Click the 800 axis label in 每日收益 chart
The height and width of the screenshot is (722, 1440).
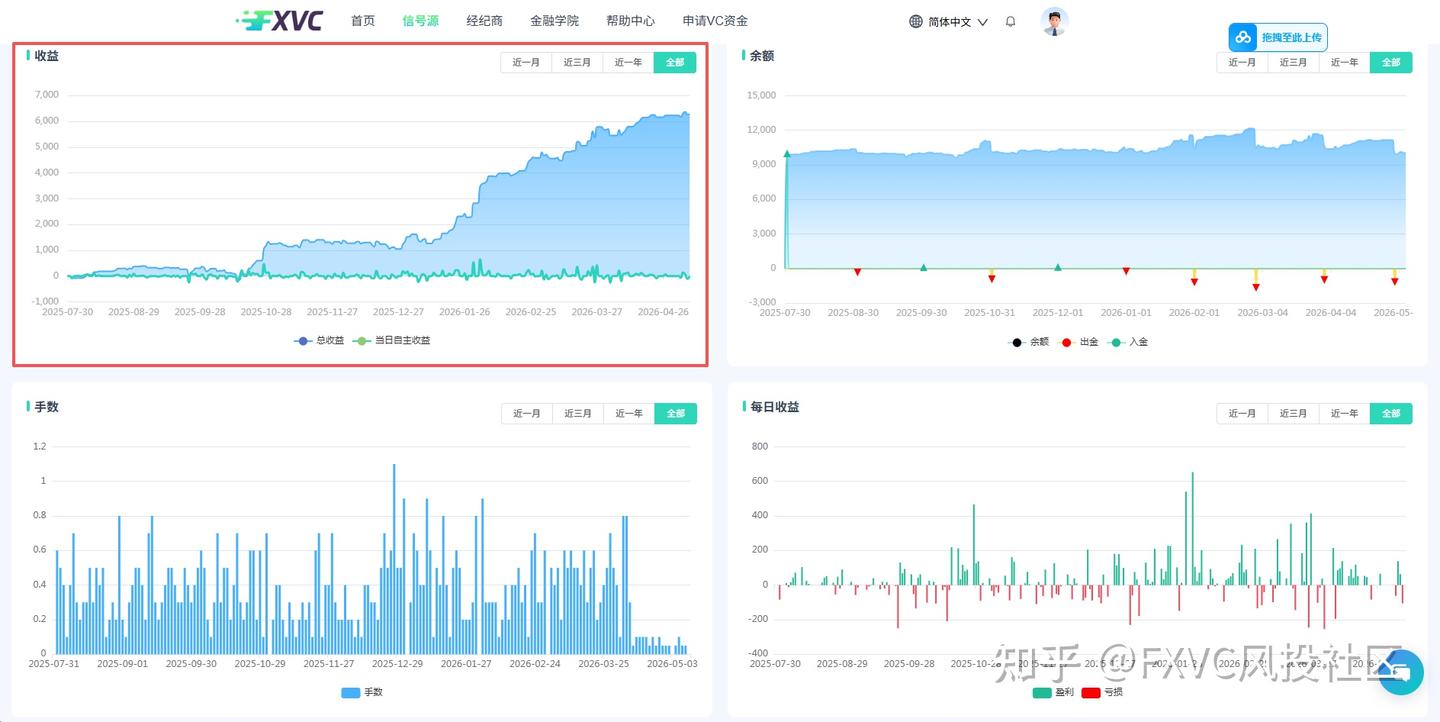click(x=760, y=446)
